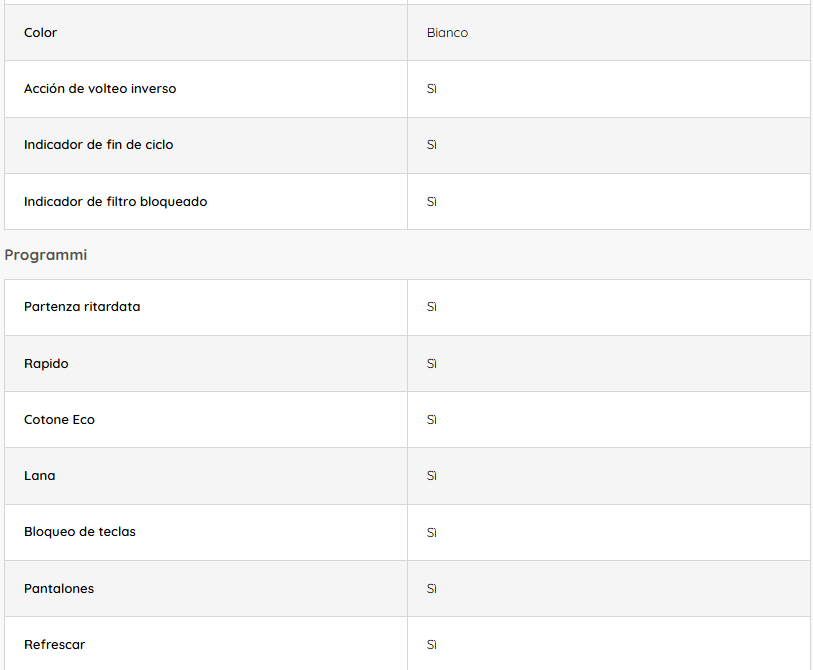Click Indicador de filtro bloqueado label
Viewport: 813px width, 670px height.
116,202
